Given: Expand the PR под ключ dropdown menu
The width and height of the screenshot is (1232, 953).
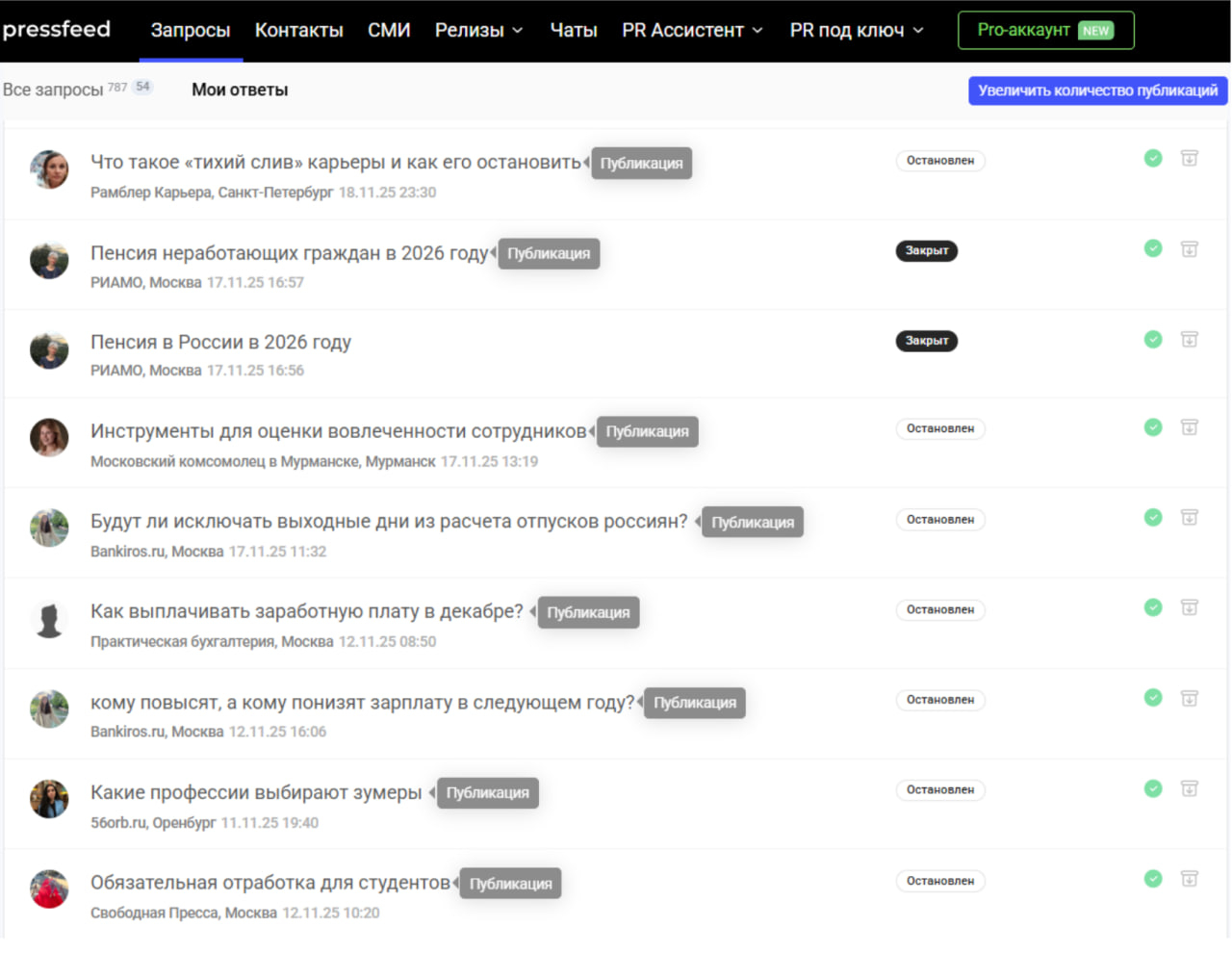Looking at the screenshot, I should (x=857, y=30).
